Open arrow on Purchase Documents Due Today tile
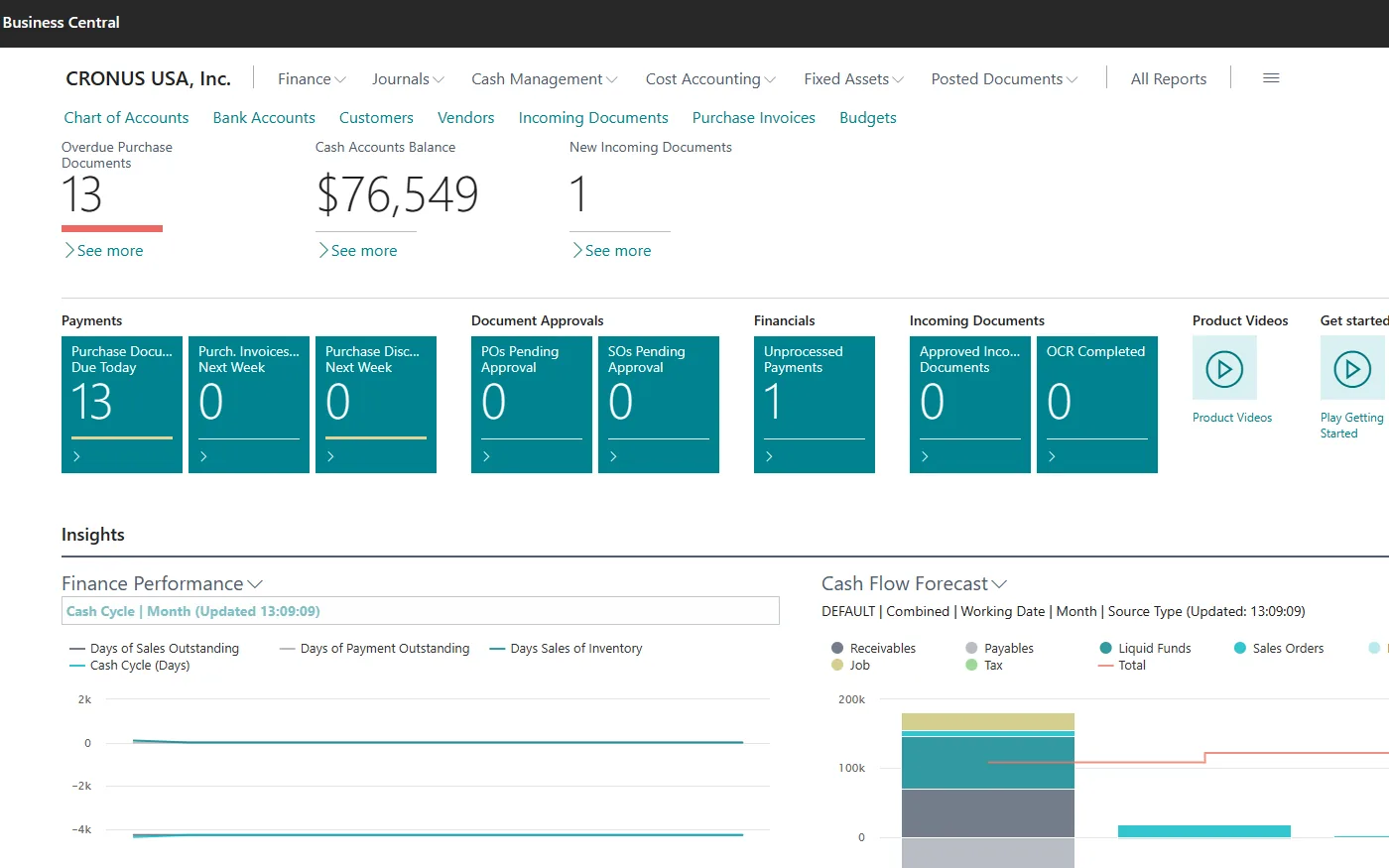The height and width of the screenshot is (868, 1389). pos(76,456)
